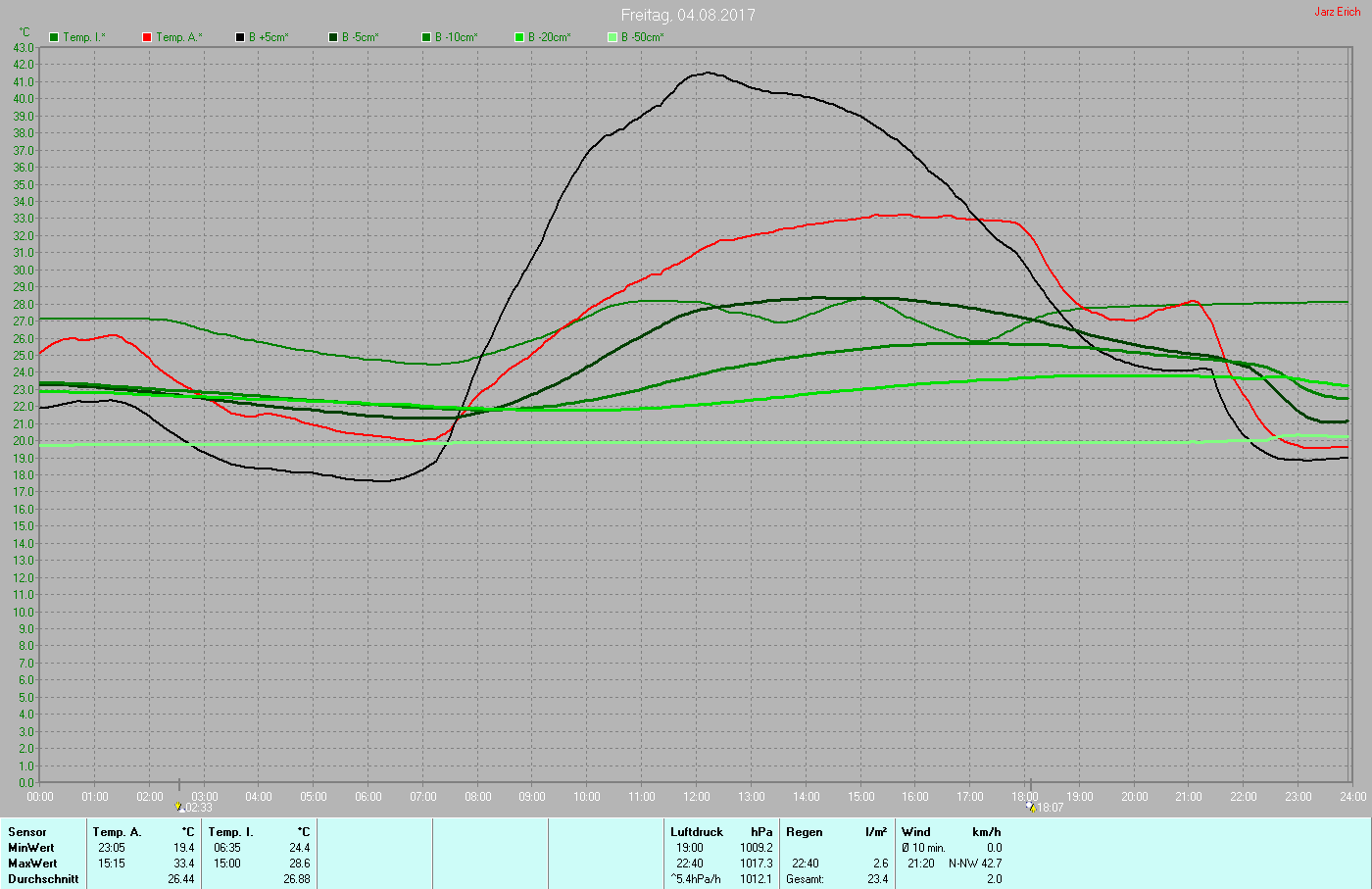Select the 'B -20cm*' legend label
This screenshot has width=1372, height=889.
coord(550,37)
